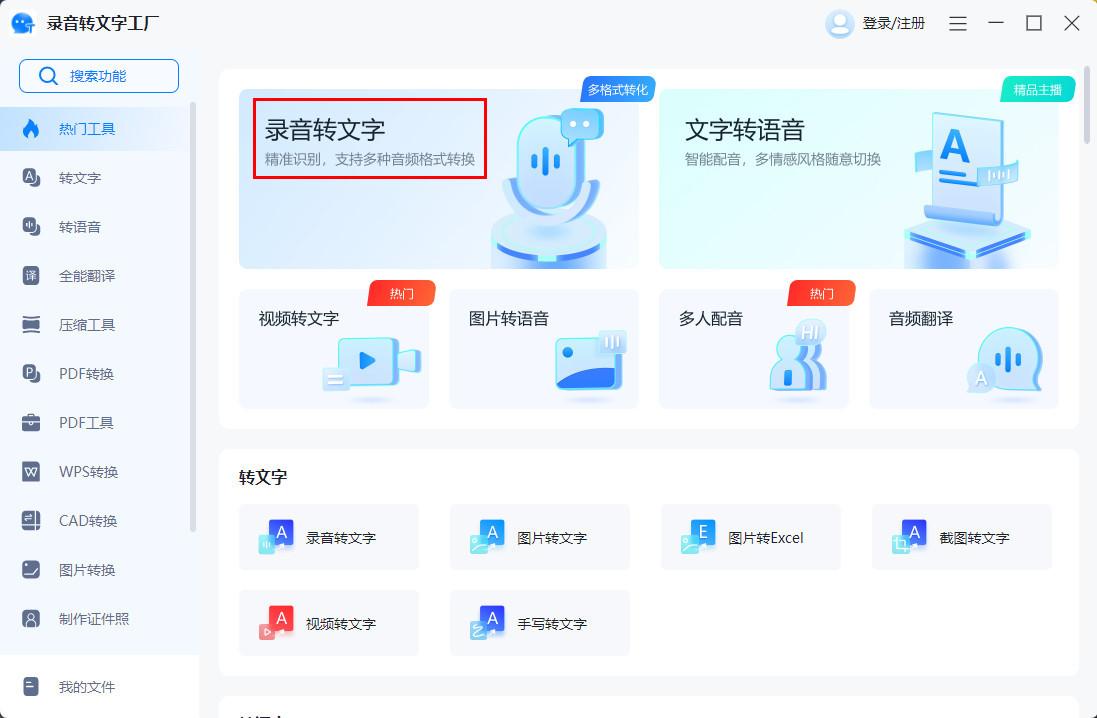
Task: Click the video camera illustration on 视频转文字 card
Action: 372,365
